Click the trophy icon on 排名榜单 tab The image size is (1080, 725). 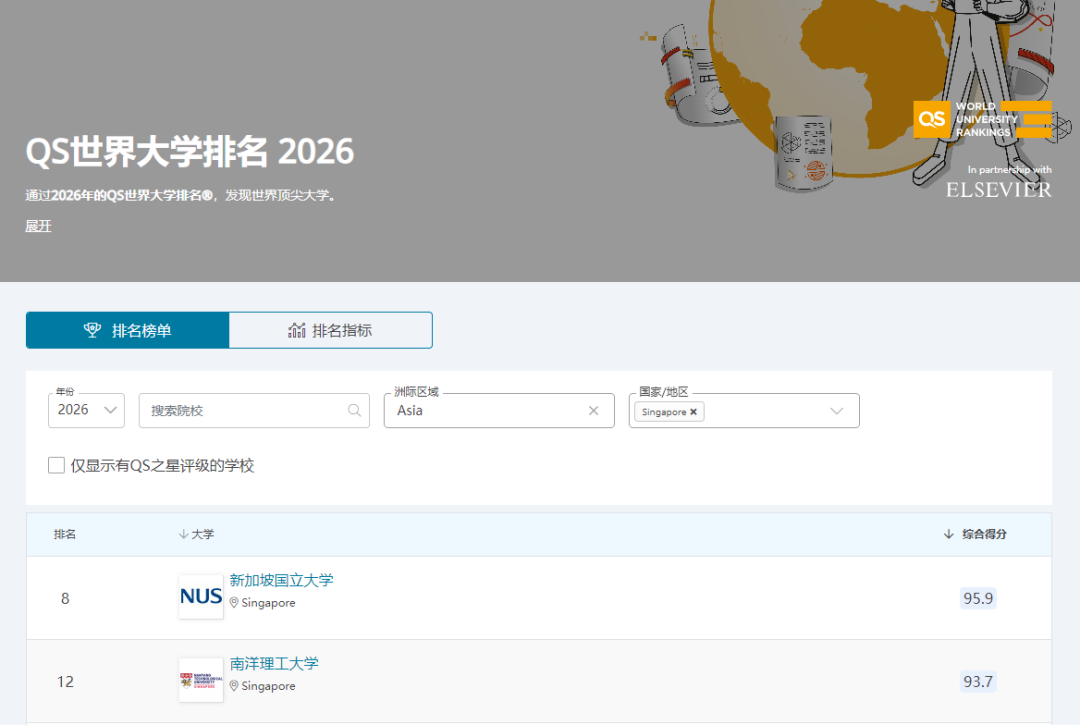pos(93,328)
